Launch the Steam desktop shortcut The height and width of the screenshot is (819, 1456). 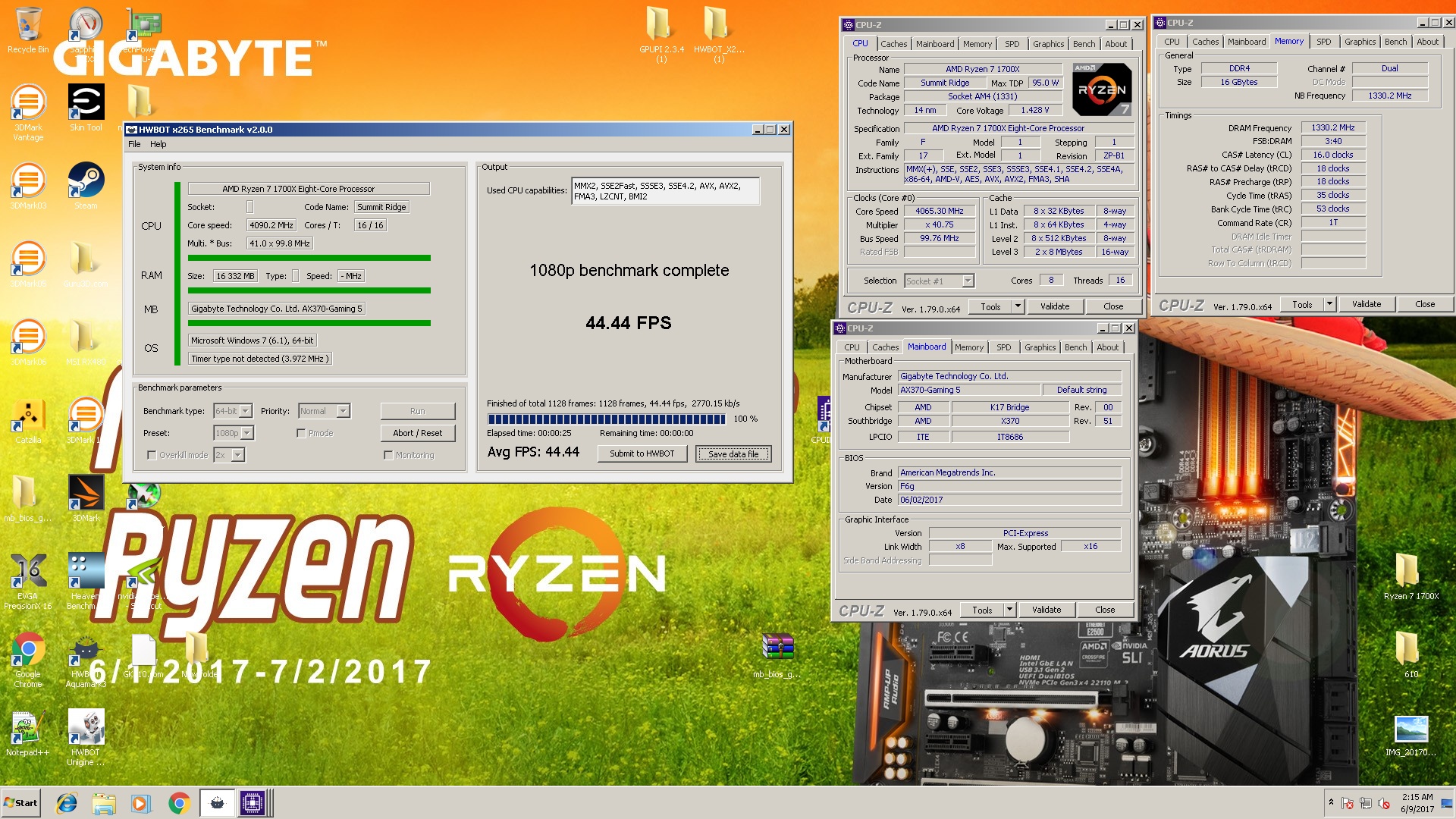[x=86, y=186]
